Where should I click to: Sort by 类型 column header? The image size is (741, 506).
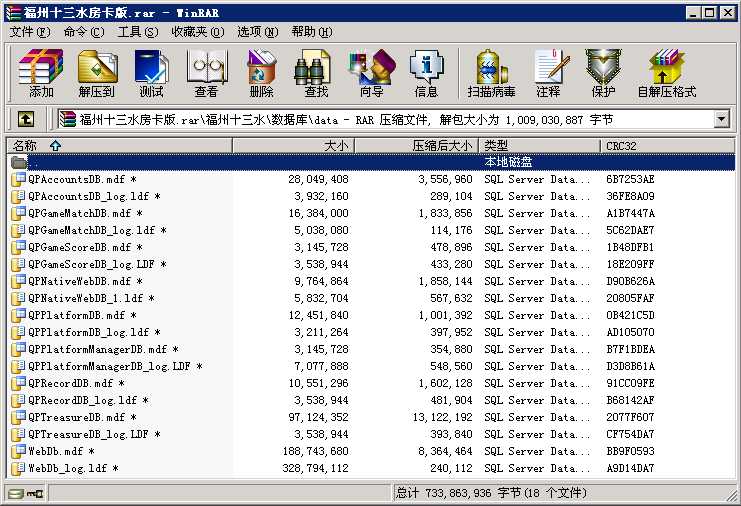[x=539, y=146]
